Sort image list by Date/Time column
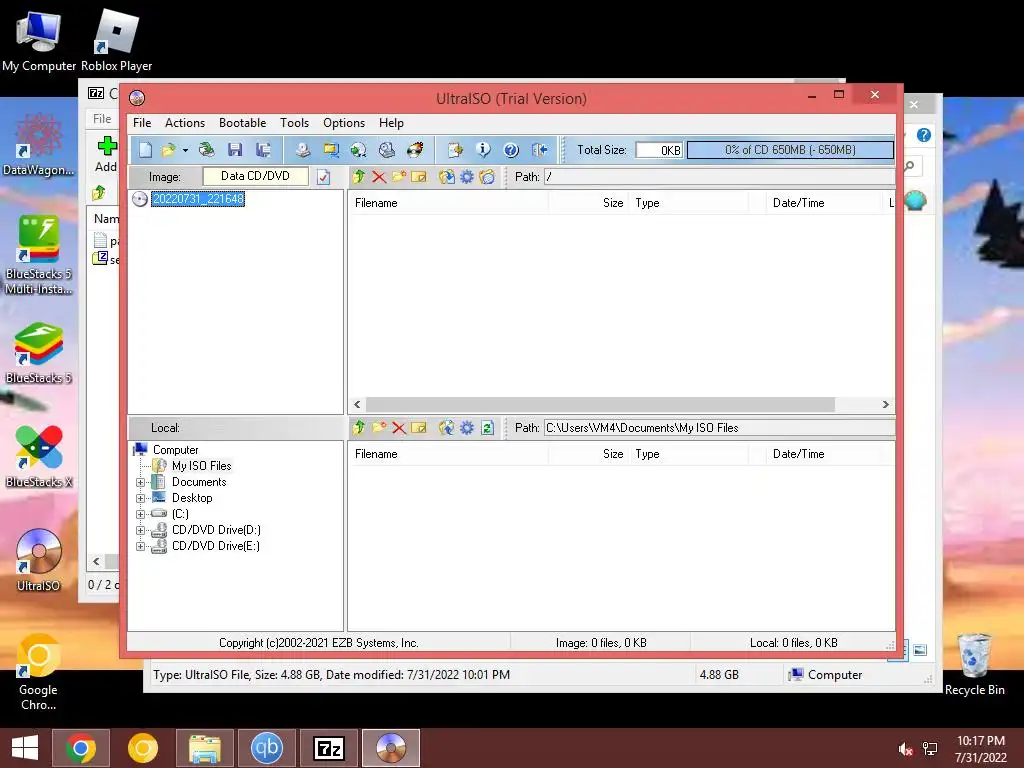The width and height of the screenshot is (1024, 768). pos(824,203)
